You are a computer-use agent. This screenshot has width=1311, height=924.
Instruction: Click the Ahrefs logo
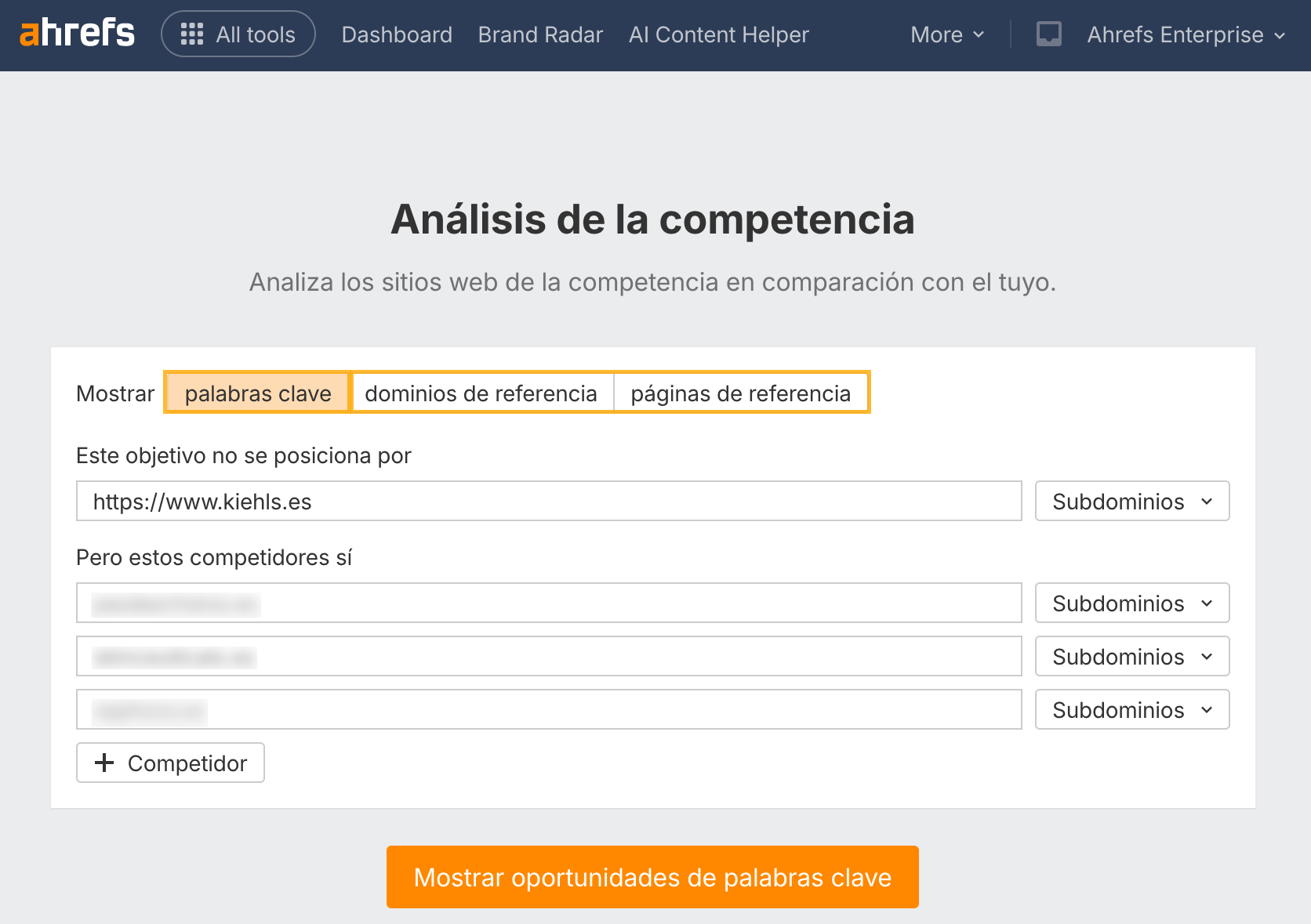(77, 34)
